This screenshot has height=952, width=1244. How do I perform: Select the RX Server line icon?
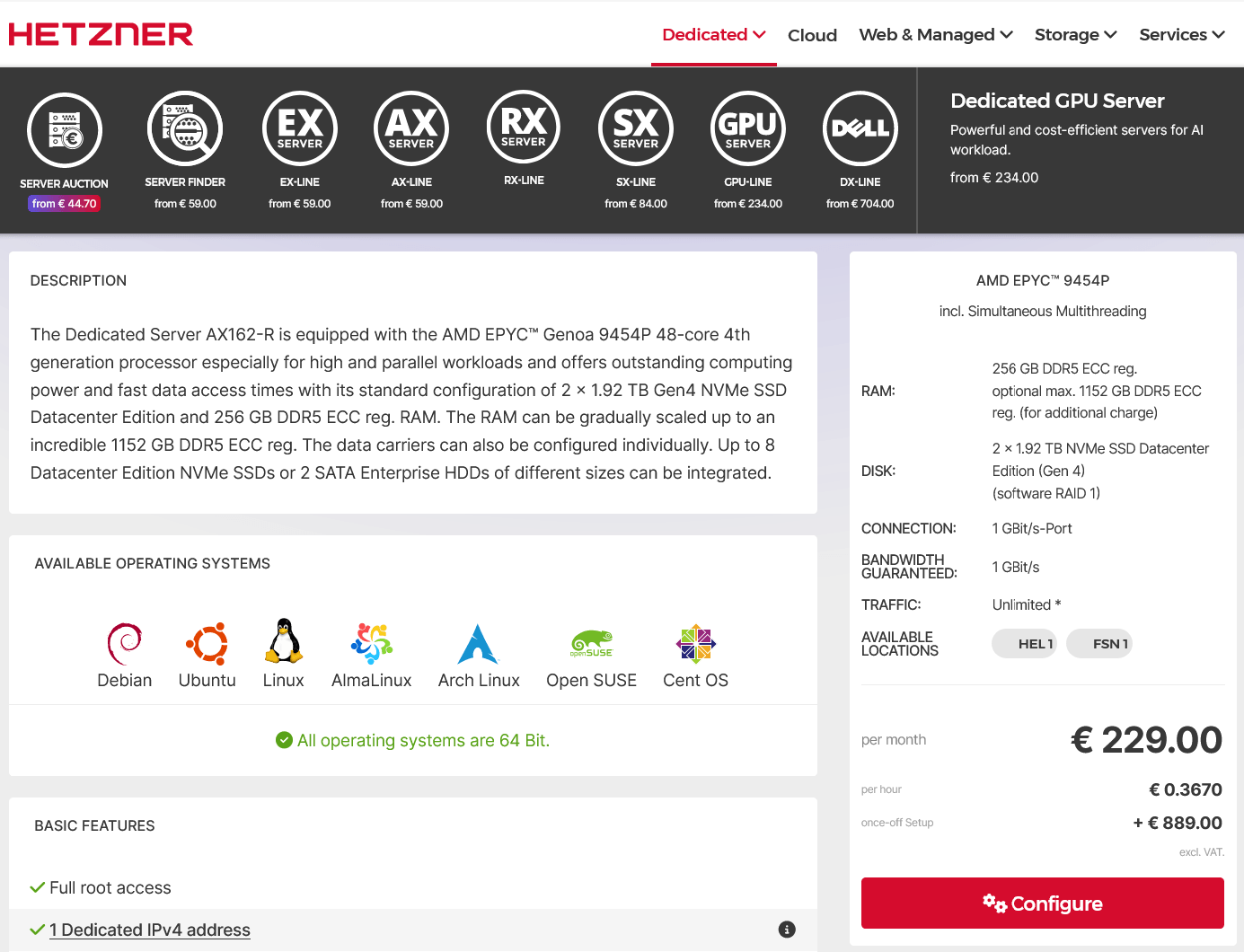[524, 128]
